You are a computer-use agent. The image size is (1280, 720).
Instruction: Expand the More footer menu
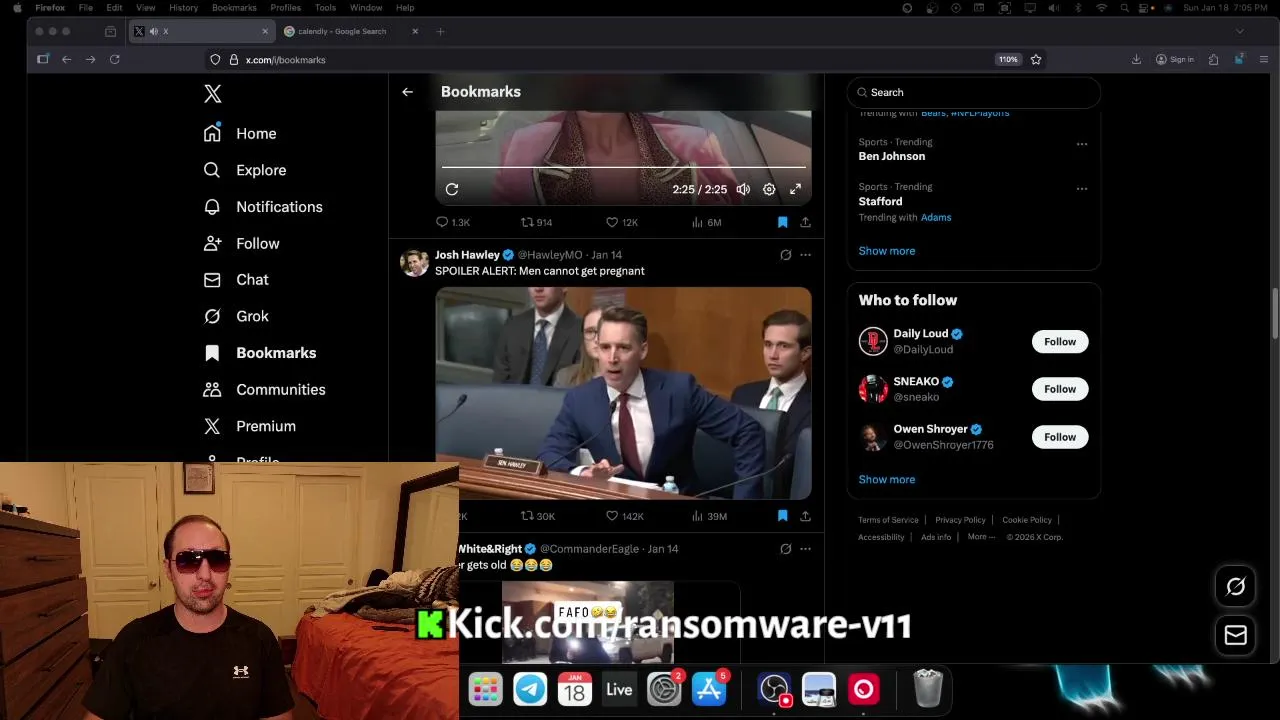click(x=981, y=537)
